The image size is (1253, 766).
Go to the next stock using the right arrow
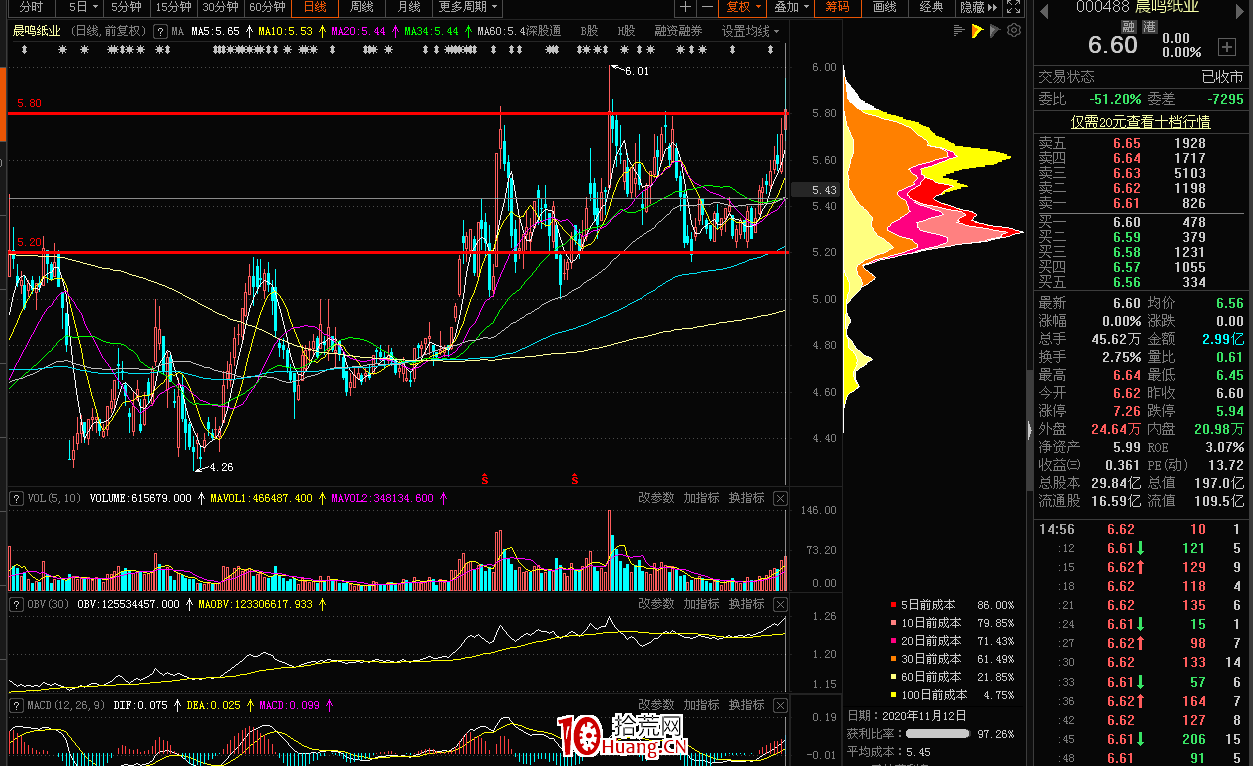[x=1240, y=10]
